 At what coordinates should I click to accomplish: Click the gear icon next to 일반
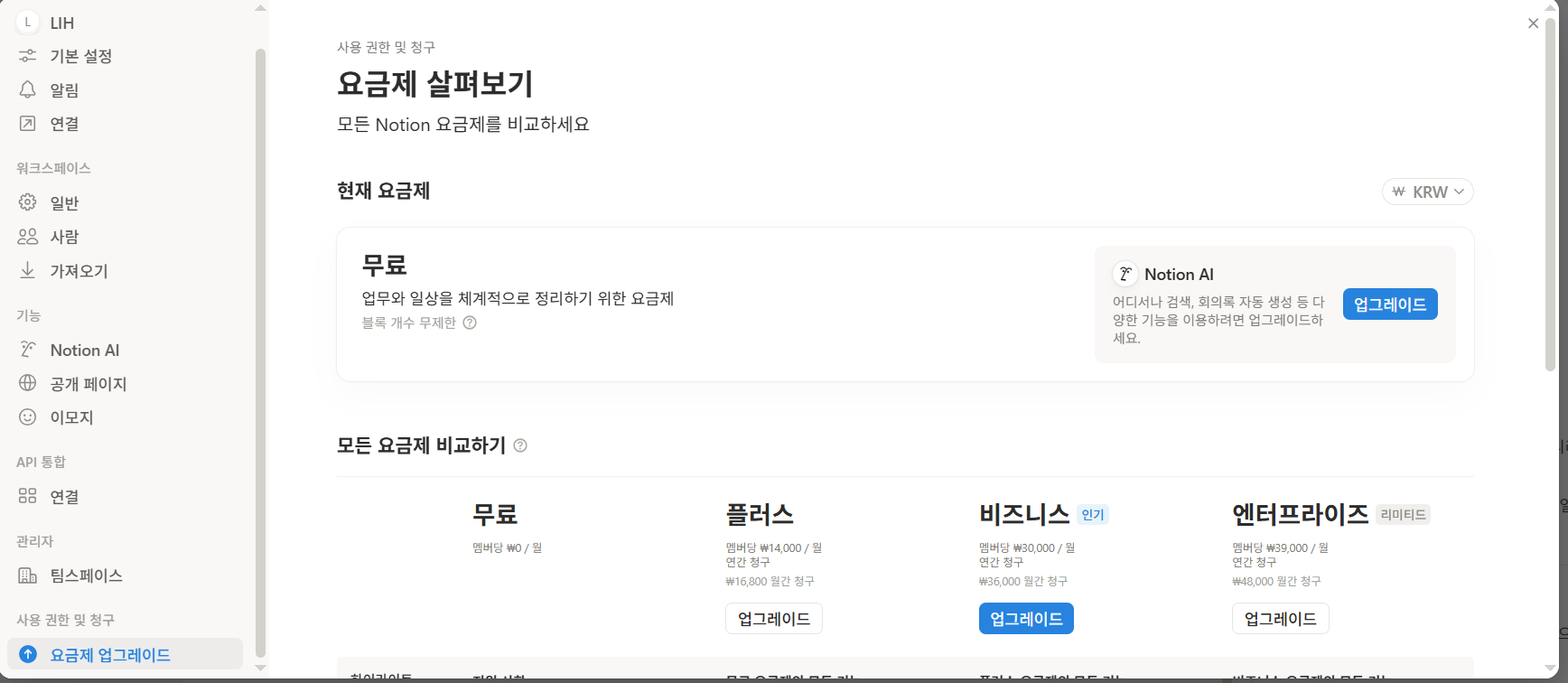point(28,202)
